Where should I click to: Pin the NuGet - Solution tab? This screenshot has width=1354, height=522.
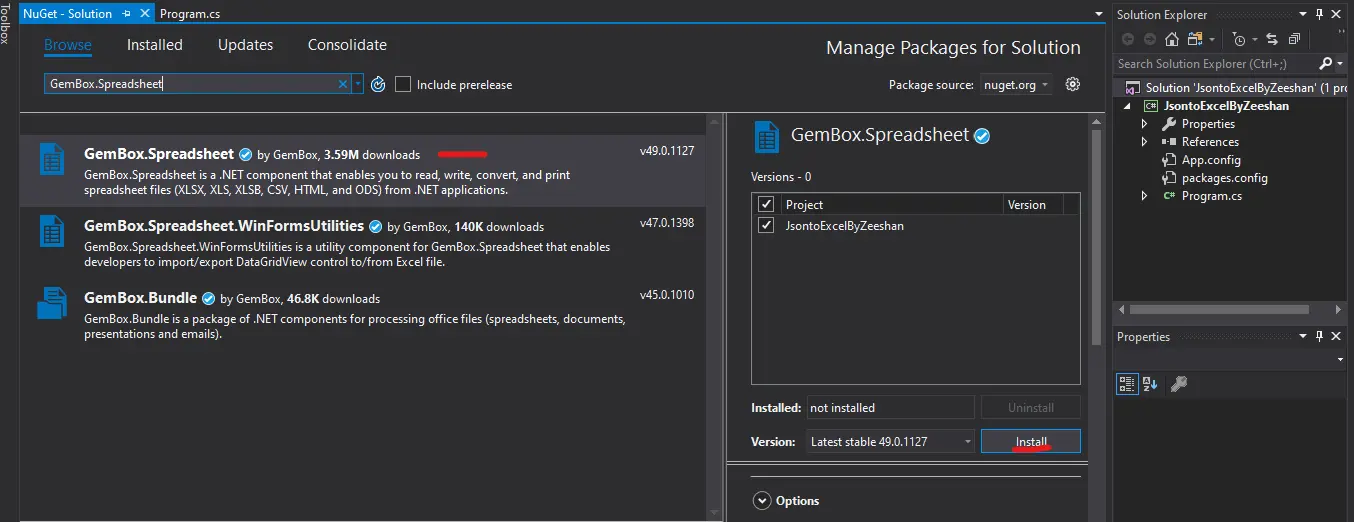click(126, 14)
